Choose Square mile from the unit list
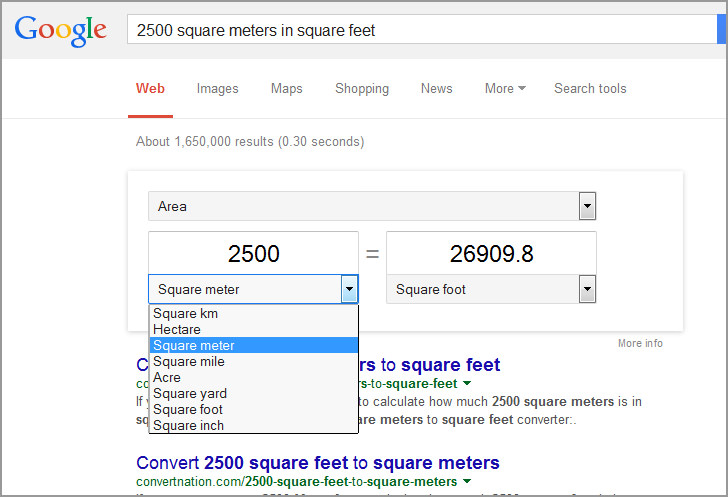The width and height of the screenshot is (728, 497). (254, 361)
